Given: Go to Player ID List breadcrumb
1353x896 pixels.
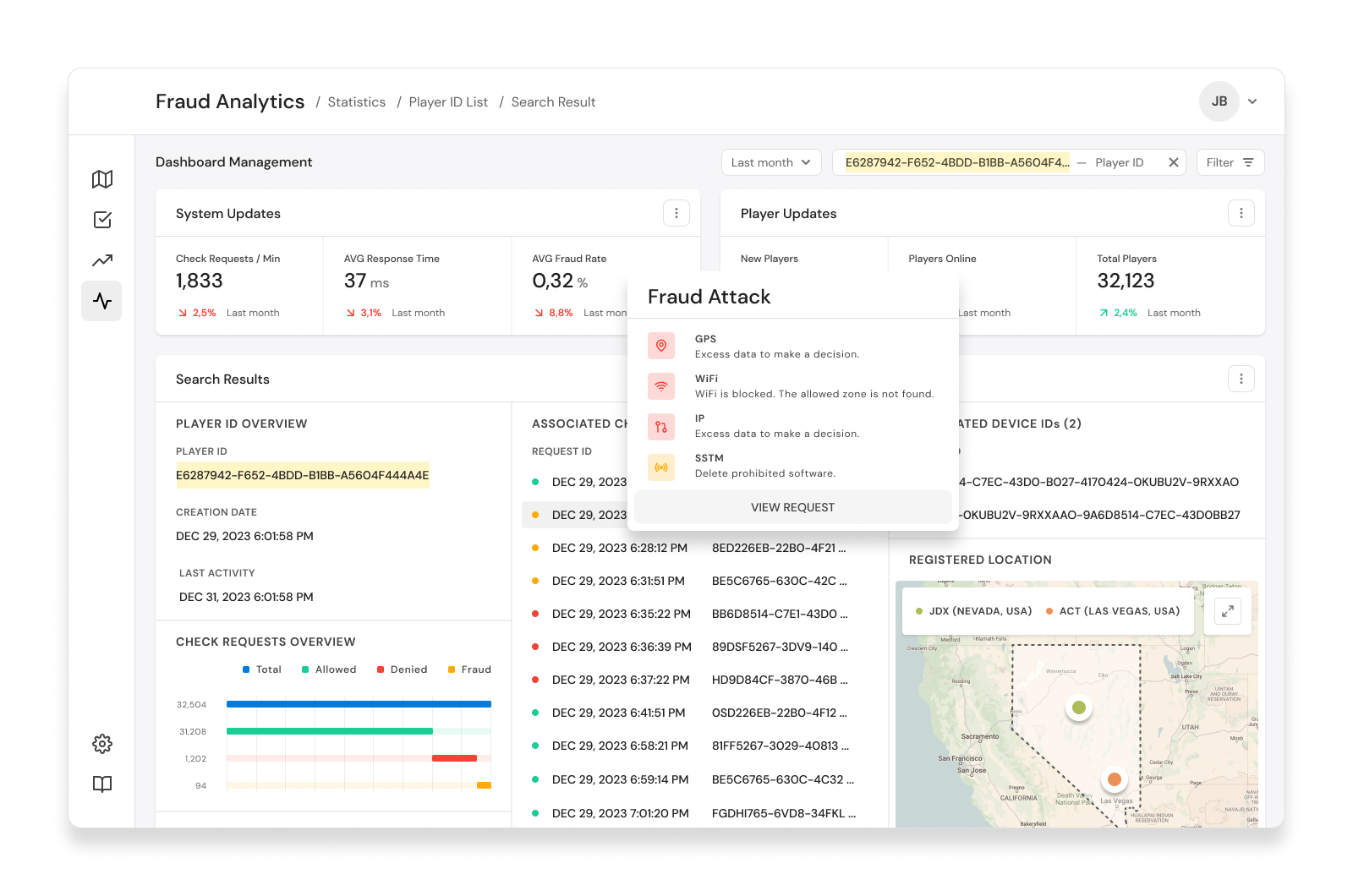Looking at the screenshot, I should [448, 102].
